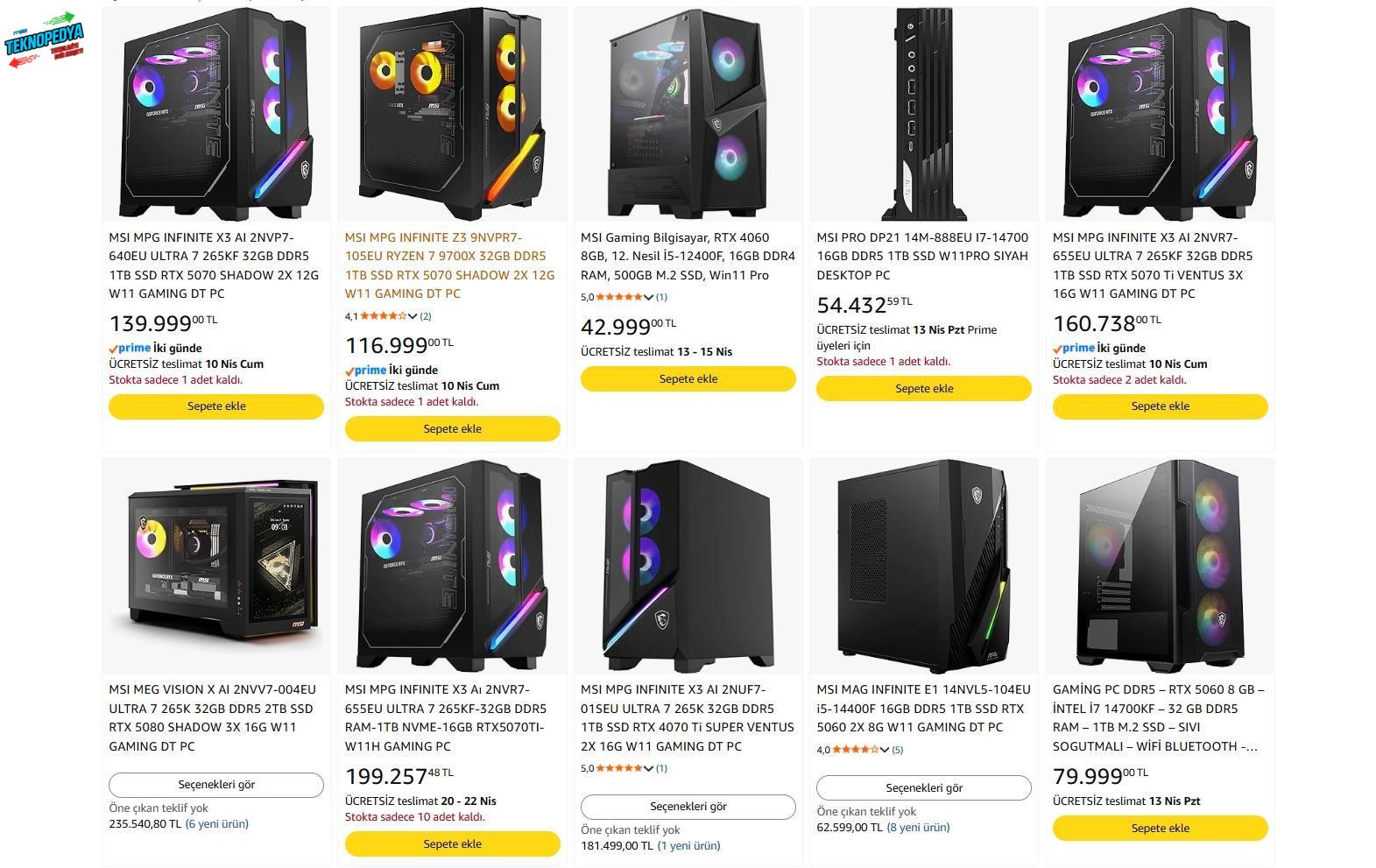Open the review count (5) on MAG Infinite E1

(897, 750)
